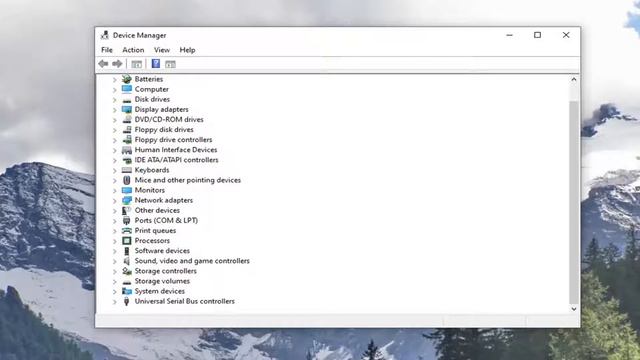Screen dimensions: 640x360
Task: Click Show/Hide Console Tree toolbar icon
Action: pyautogui.click(x=136, y=64)
